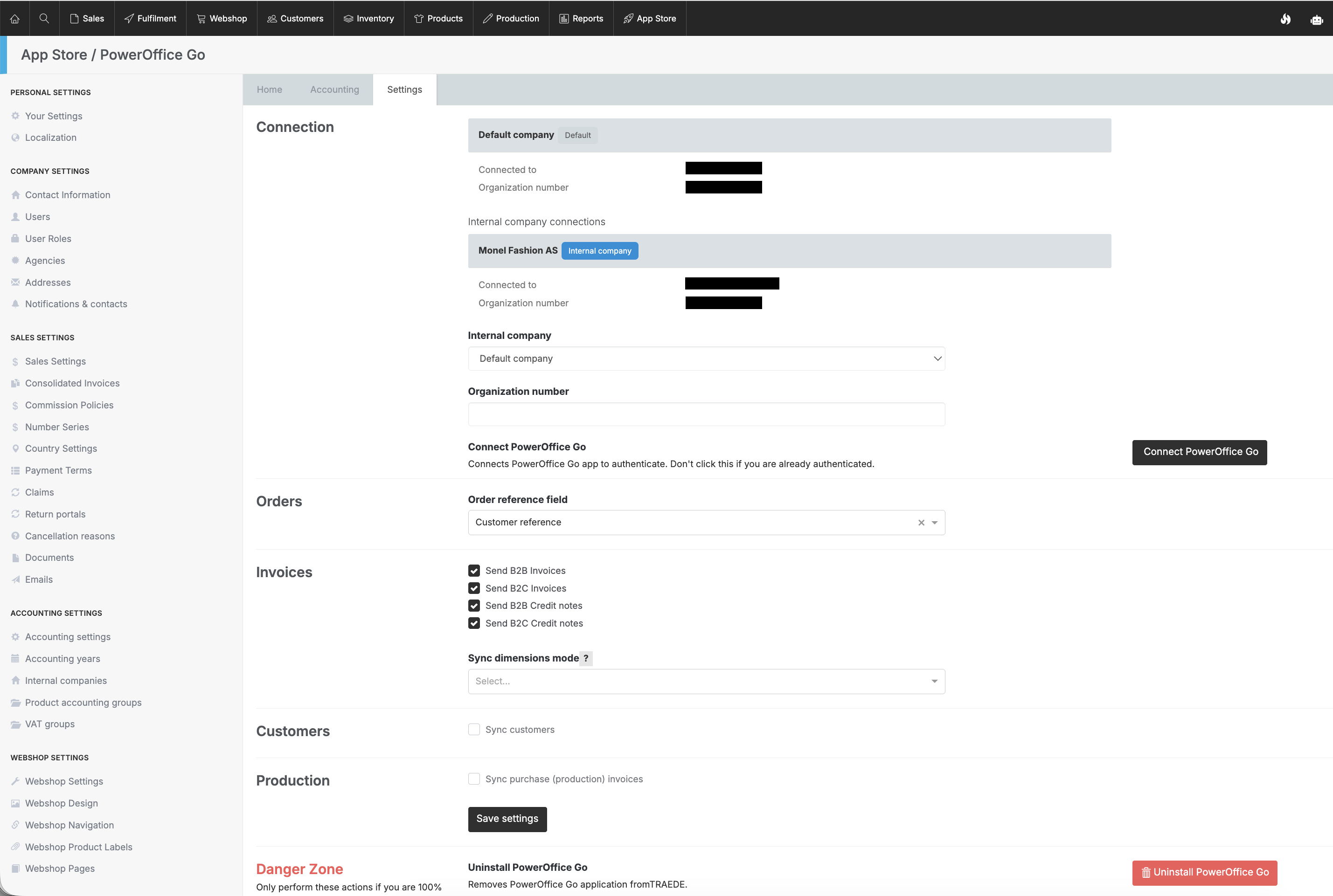Click the refresh icon beside Claims

point(15,493)
